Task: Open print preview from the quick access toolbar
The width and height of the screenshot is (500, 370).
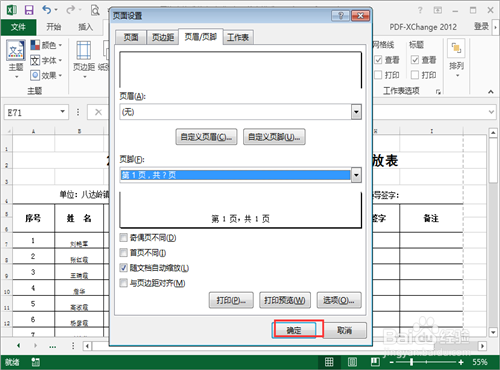Action: coord(95,10)
